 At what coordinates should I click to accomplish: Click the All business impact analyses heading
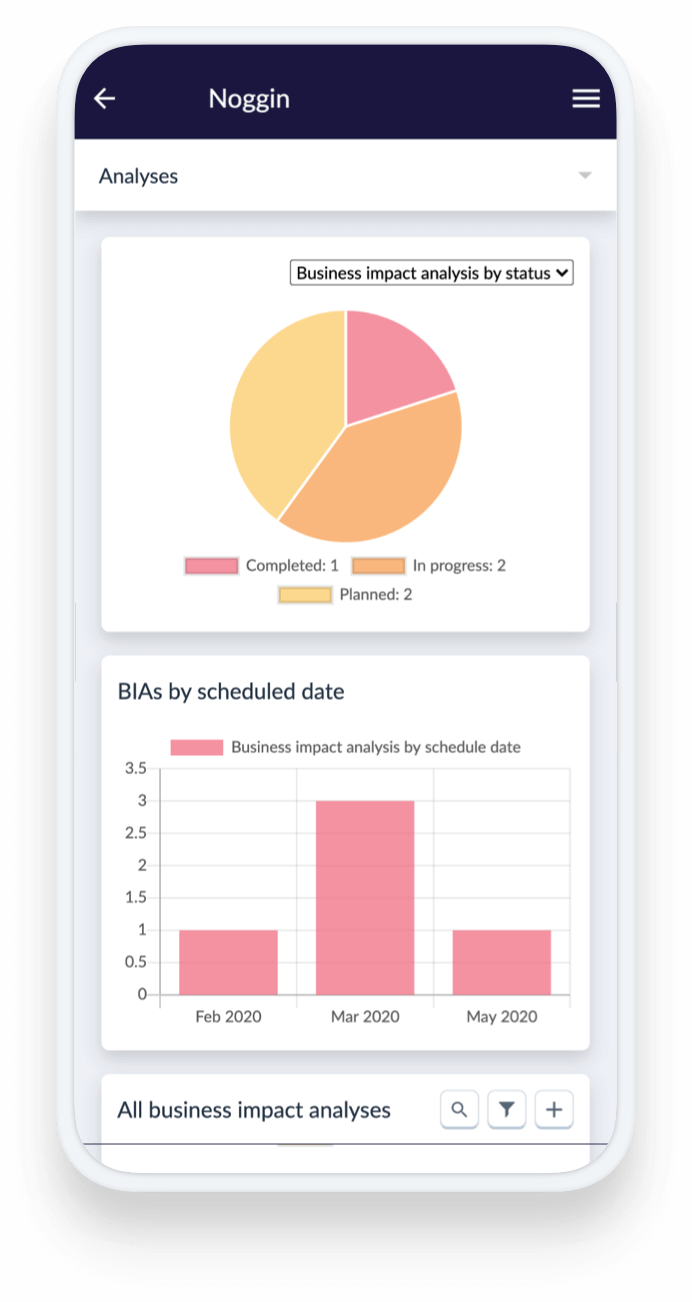click(x=254, y=1110)
